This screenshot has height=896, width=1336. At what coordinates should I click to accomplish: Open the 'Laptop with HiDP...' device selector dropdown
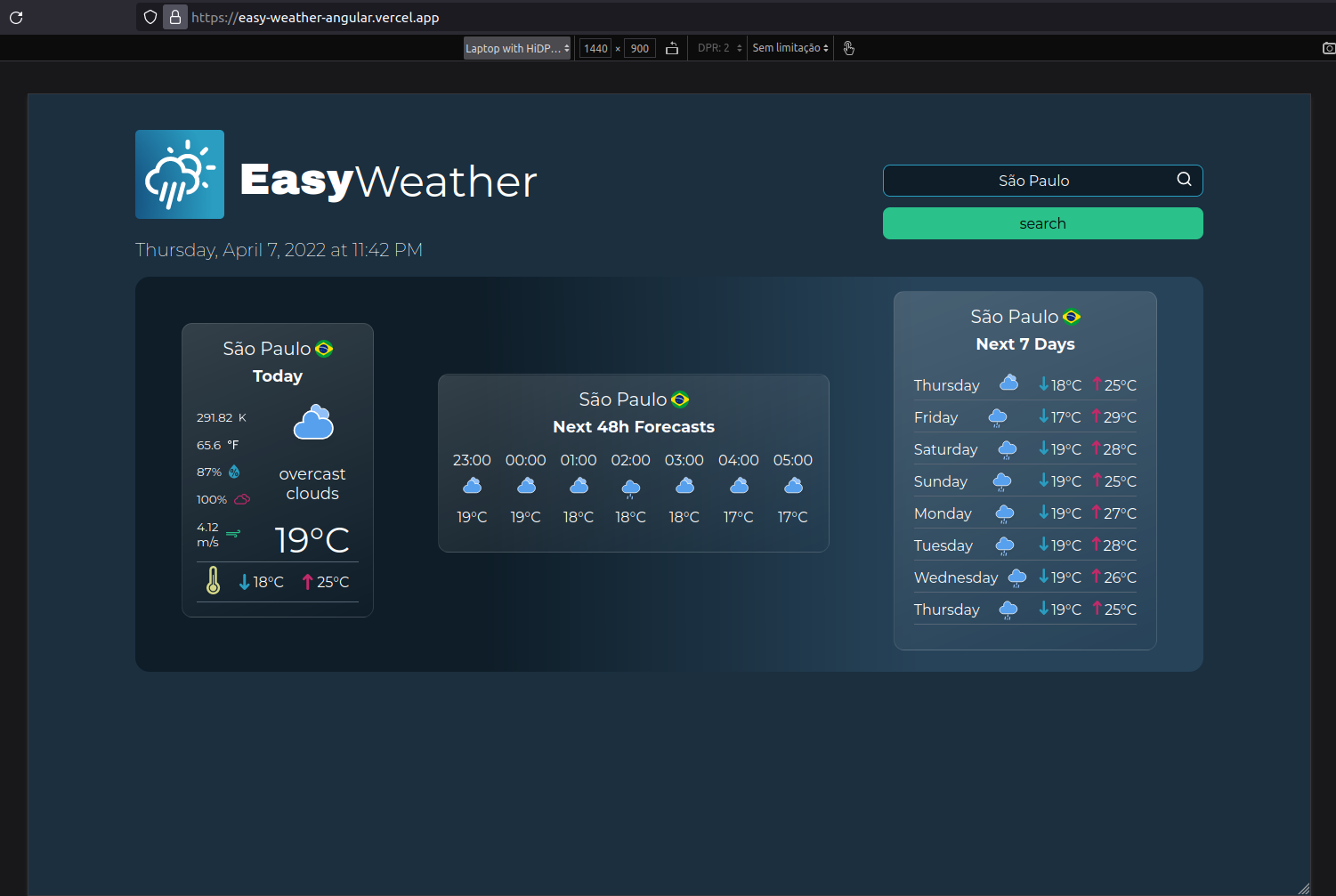point(516,48)
